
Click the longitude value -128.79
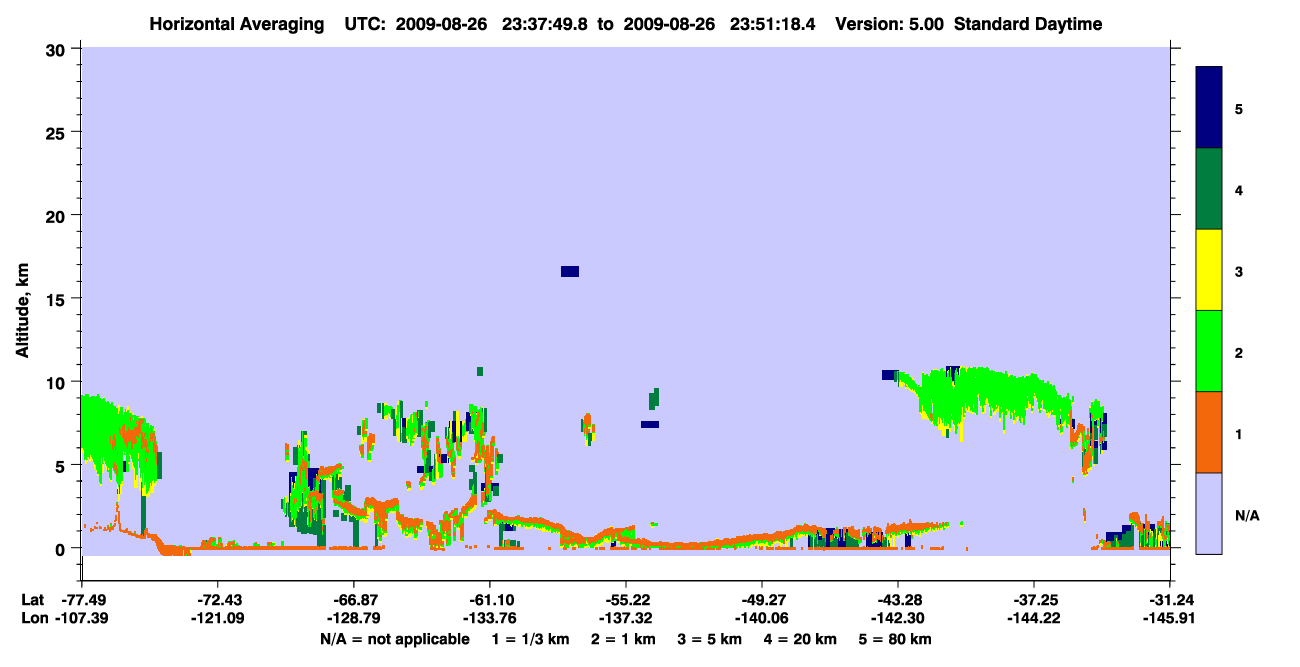[x=354, y=618]
